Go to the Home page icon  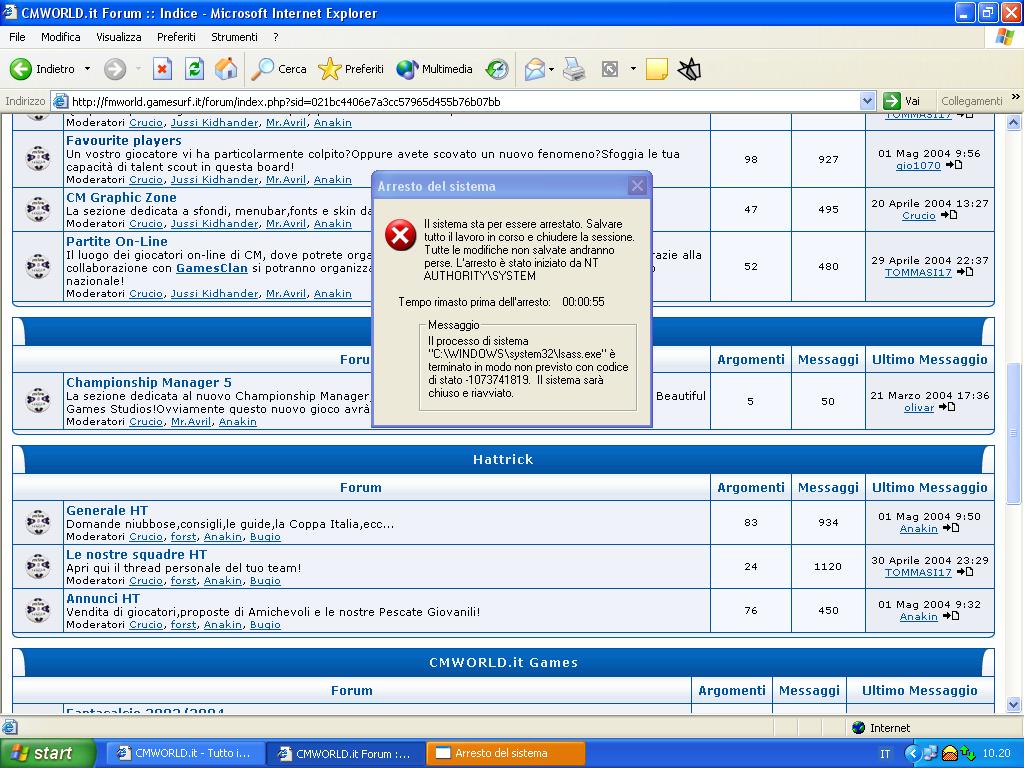[x=225, y=69]
